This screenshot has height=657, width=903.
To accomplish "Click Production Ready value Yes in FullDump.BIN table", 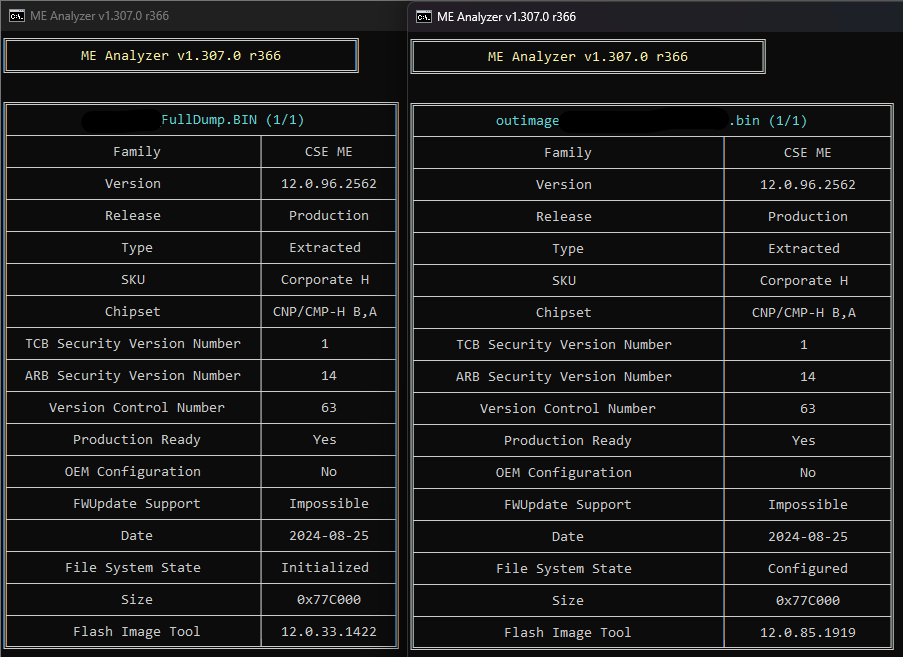I will click(x=325, y=440).
